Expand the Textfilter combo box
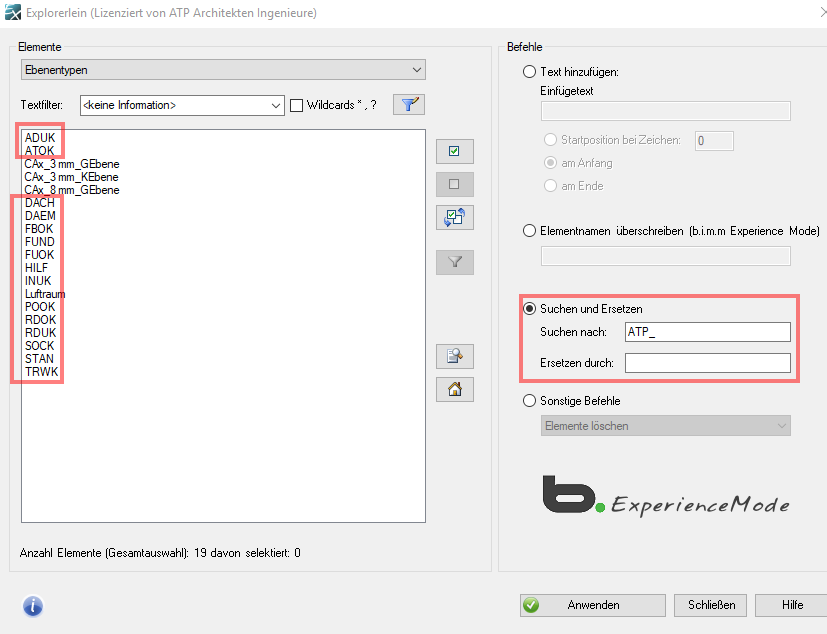Viewport: 827px width, 634px height. [x=276, y=105]
